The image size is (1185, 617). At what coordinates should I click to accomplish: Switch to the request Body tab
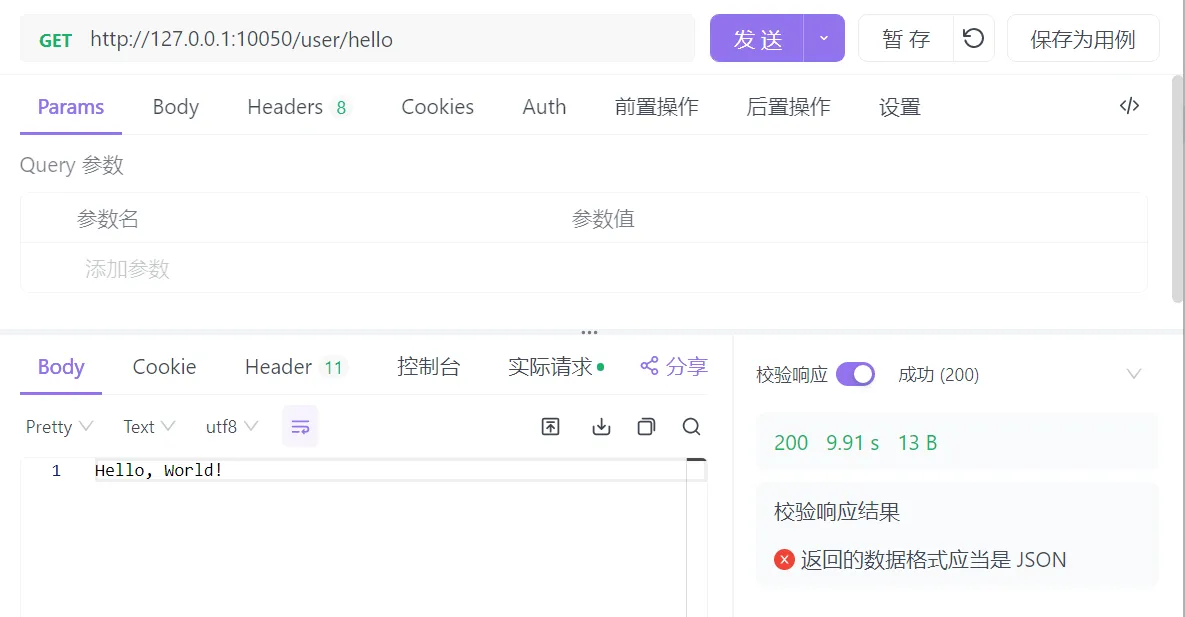click(x=175, y=107)
